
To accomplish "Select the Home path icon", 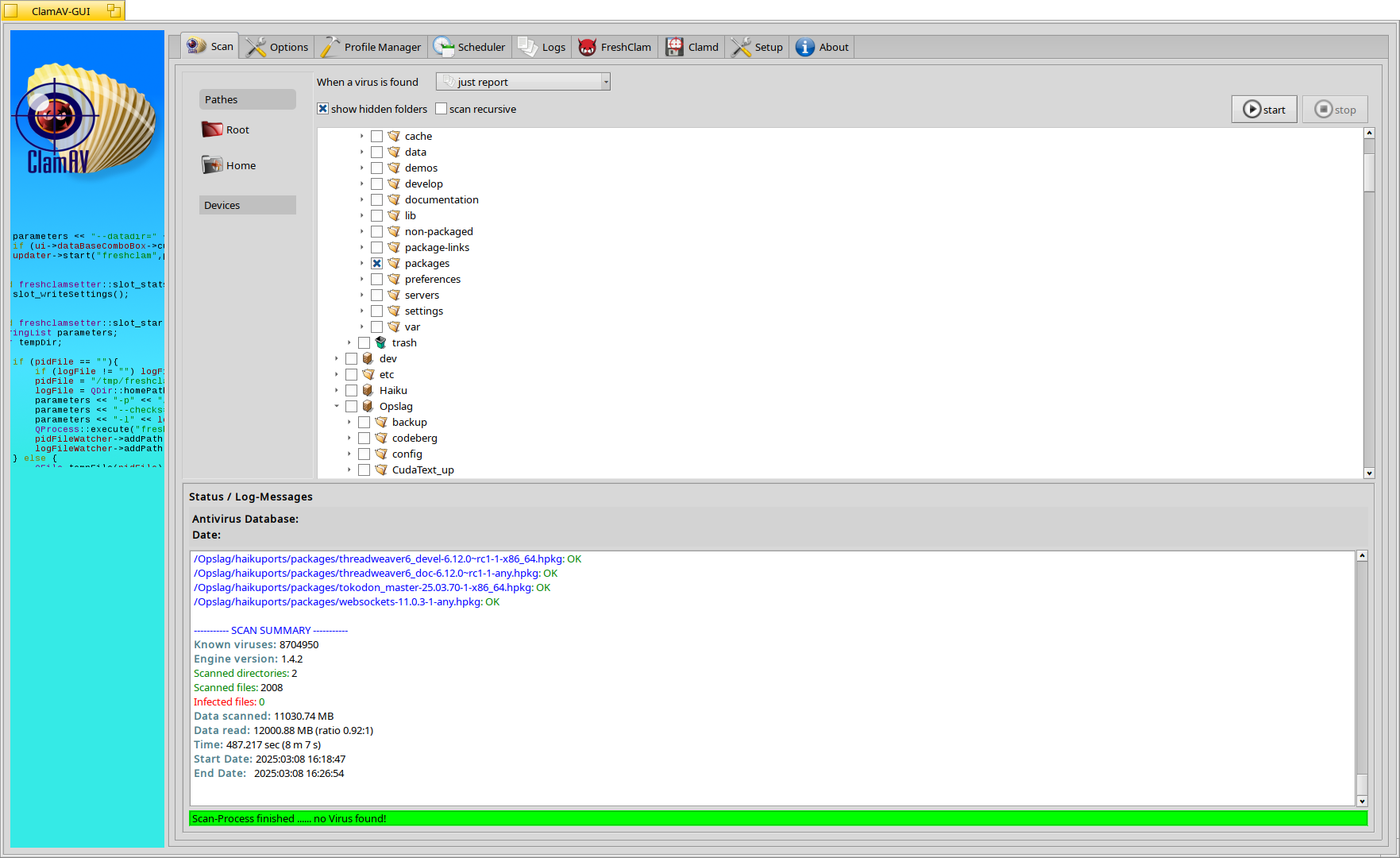I will (212, 165).
